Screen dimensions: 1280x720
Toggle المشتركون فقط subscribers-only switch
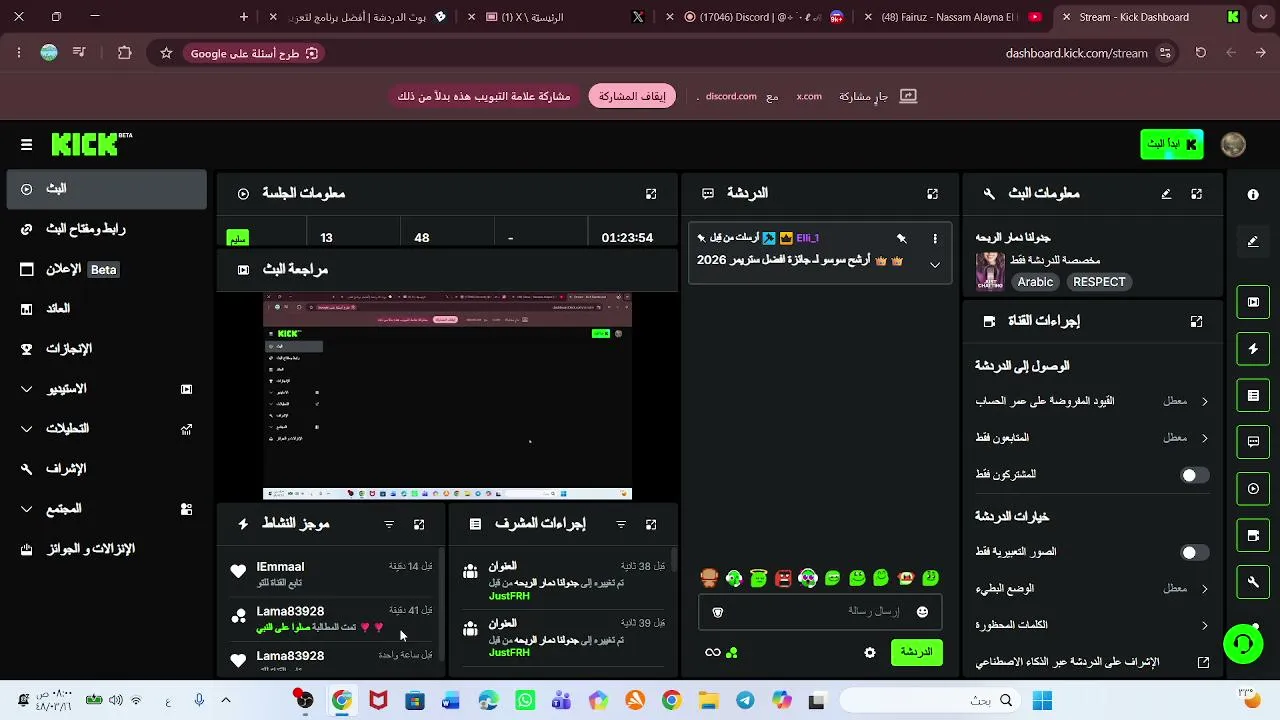[1194, 475]
